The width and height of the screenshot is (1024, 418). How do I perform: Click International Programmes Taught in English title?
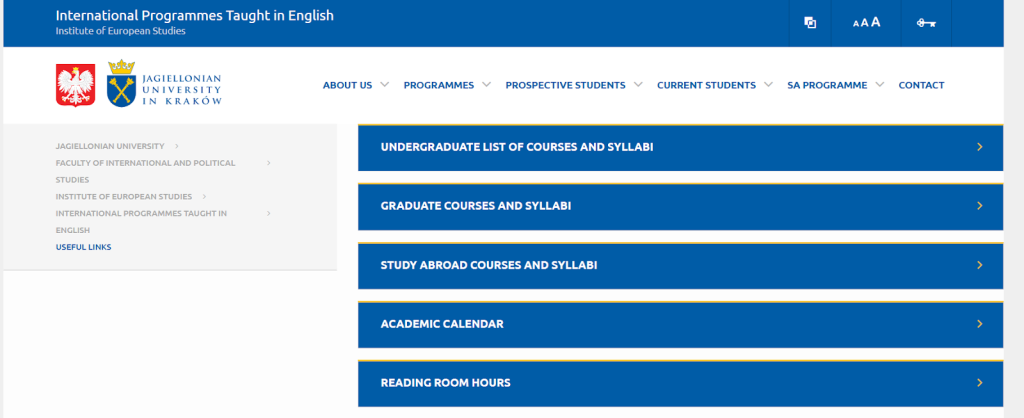195,15
